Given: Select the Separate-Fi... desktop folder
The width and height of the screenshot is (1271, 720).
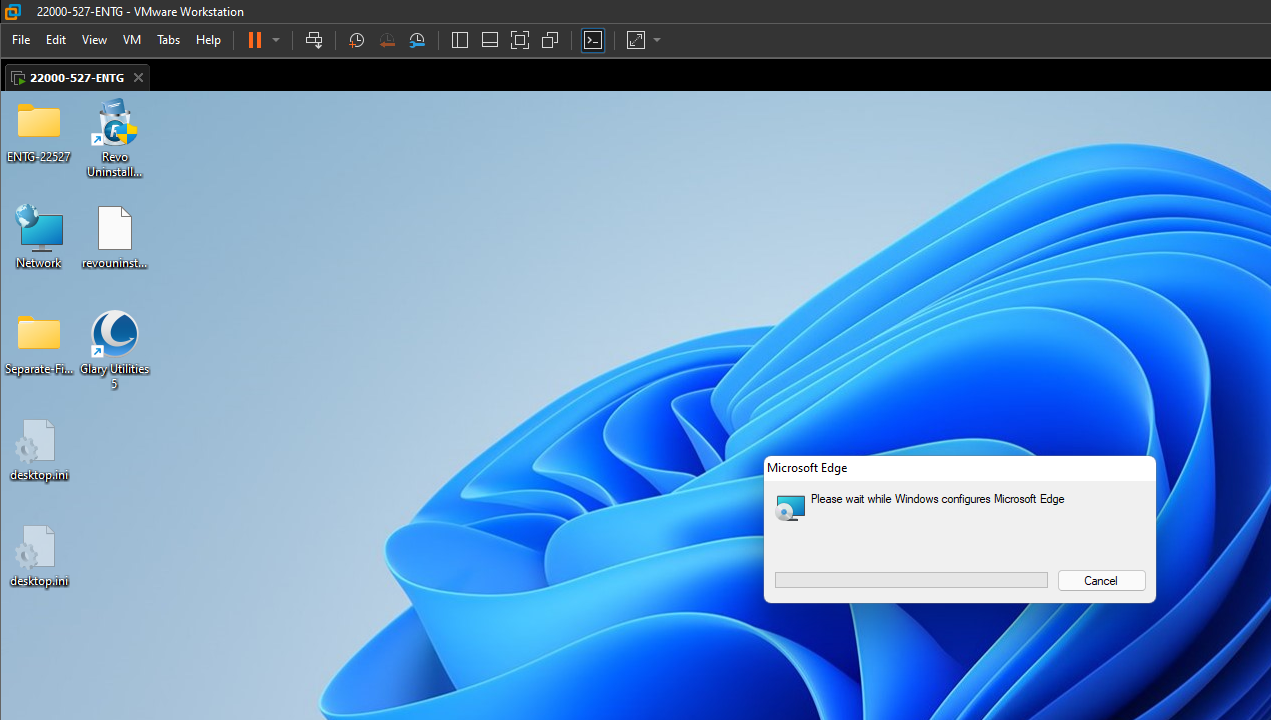Looking at the screenshot, I should pyautogui.click(x=39, y=343).
